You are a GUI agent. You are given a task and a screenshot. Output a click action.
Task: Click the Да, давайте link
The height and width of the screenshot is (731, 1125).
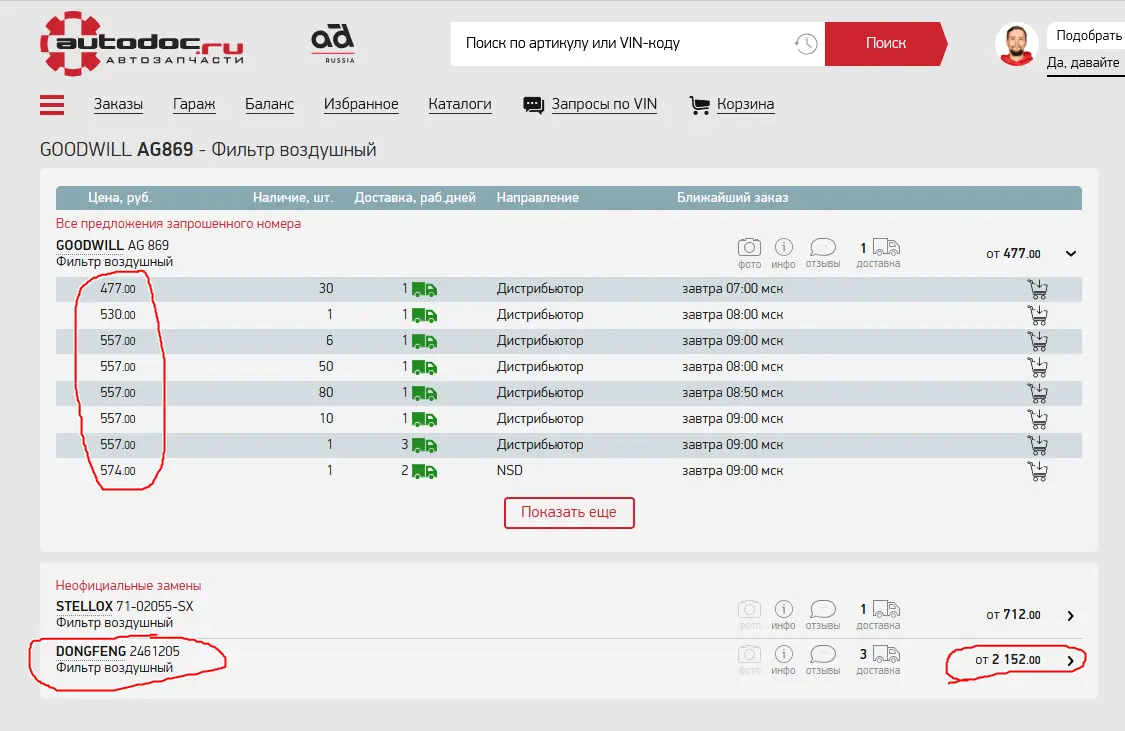[x=1083, y=62]
